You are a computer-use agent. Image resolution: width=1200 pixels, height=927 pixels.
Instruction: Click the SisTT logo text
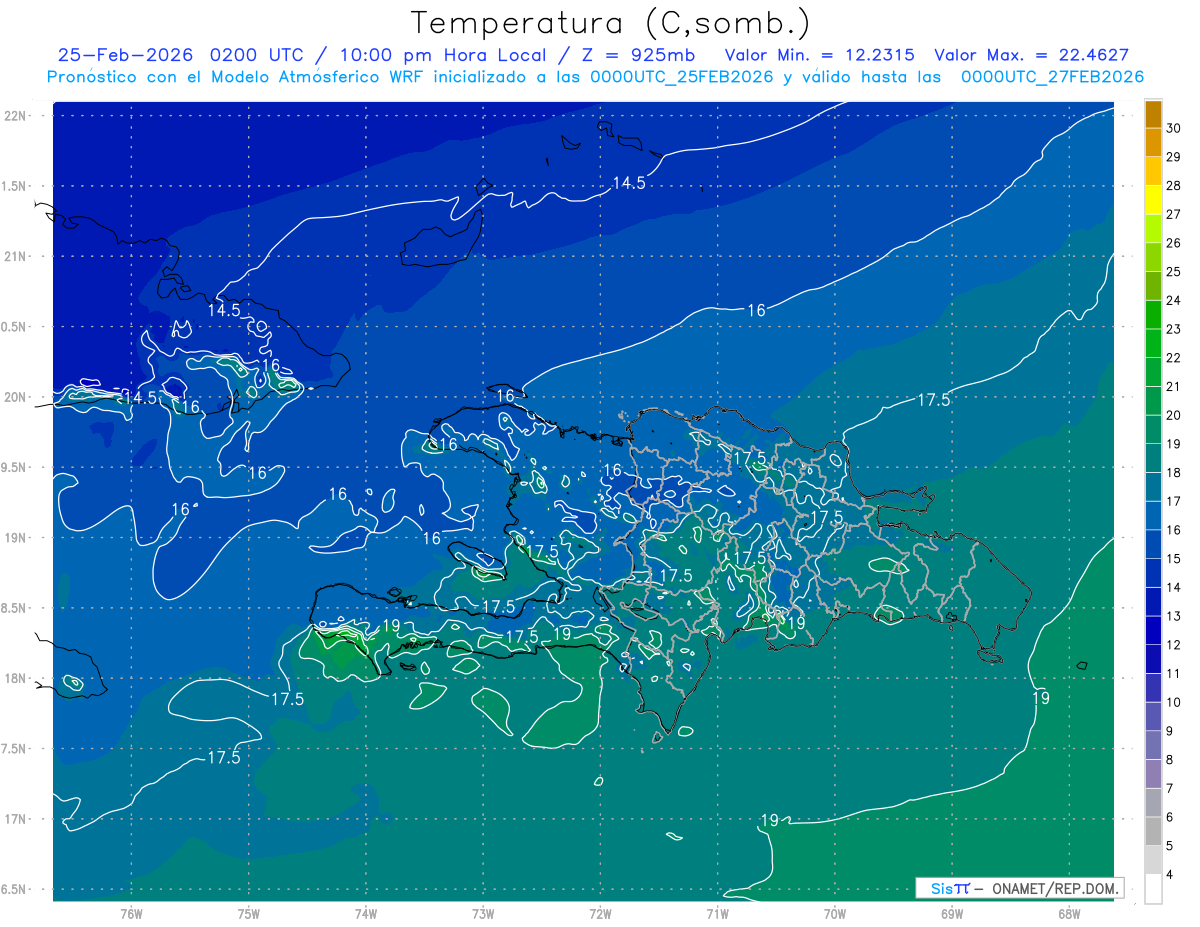[x=949, y=888]
